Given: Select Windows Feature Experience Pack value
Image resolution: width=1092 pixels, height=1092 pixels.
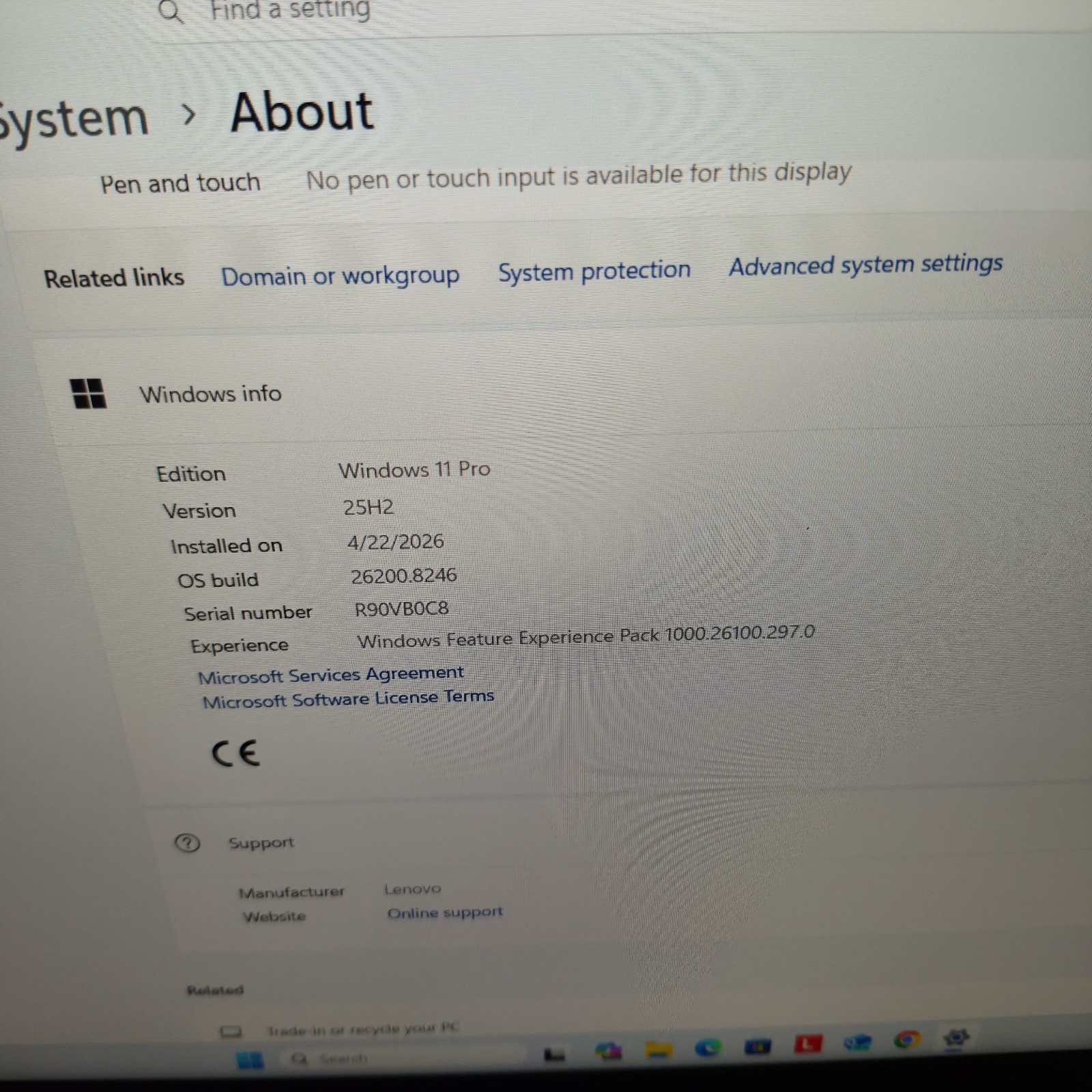Looking at the screenshot, I should (x=586, y=636).
